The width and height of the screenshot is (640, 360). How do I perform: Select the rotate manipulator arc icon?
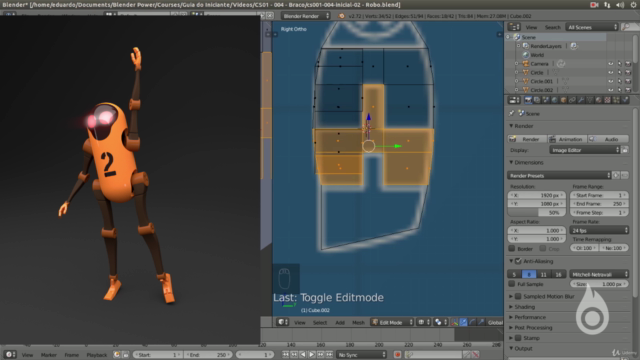click(472, 322)
